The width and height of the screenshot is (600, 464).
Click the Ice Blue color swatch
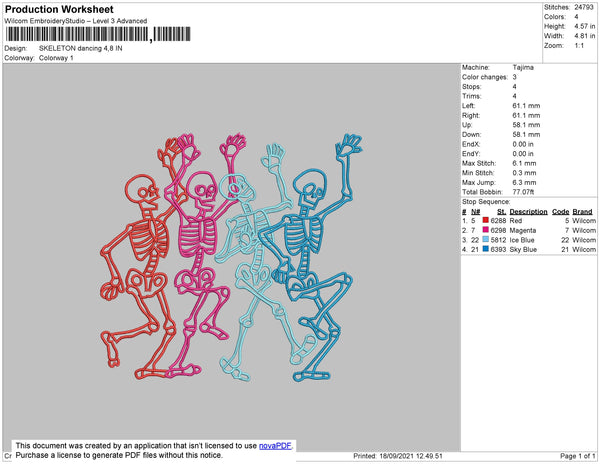tap(485, 240)
